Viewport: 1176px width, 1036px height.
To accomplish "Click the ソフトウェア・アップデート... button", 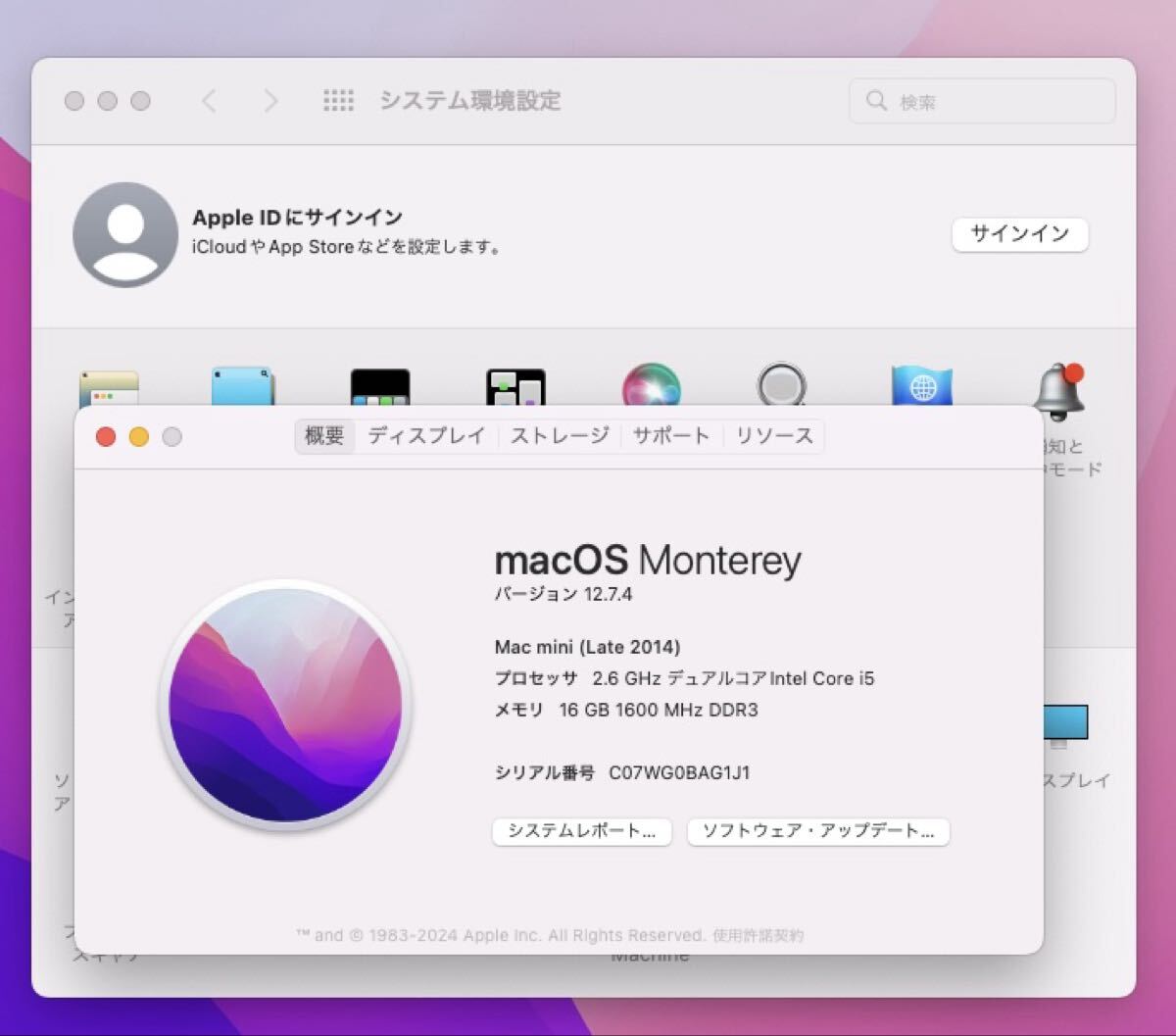I will (x=818, y=831).
